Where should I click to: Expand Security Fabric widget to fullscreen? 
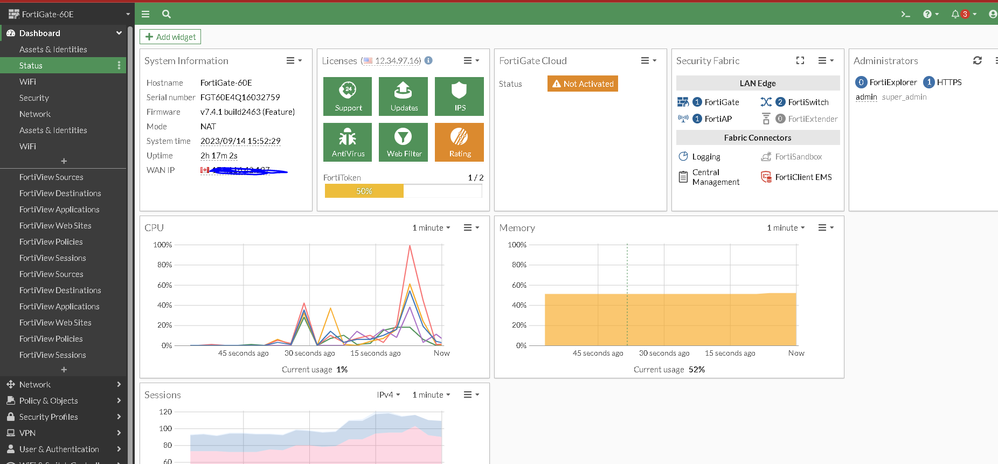point(799,60)
